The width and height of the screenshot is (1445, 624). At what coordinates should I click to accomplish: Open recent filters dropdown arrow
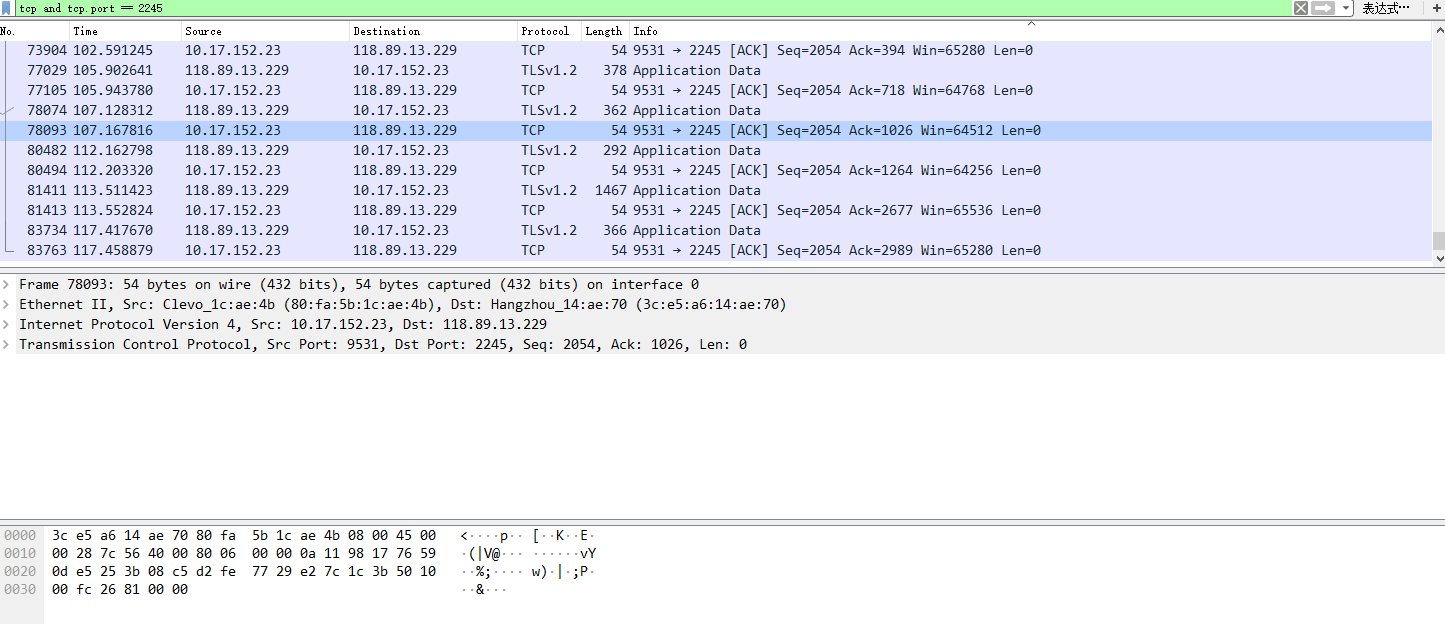tap(1346, 8)
